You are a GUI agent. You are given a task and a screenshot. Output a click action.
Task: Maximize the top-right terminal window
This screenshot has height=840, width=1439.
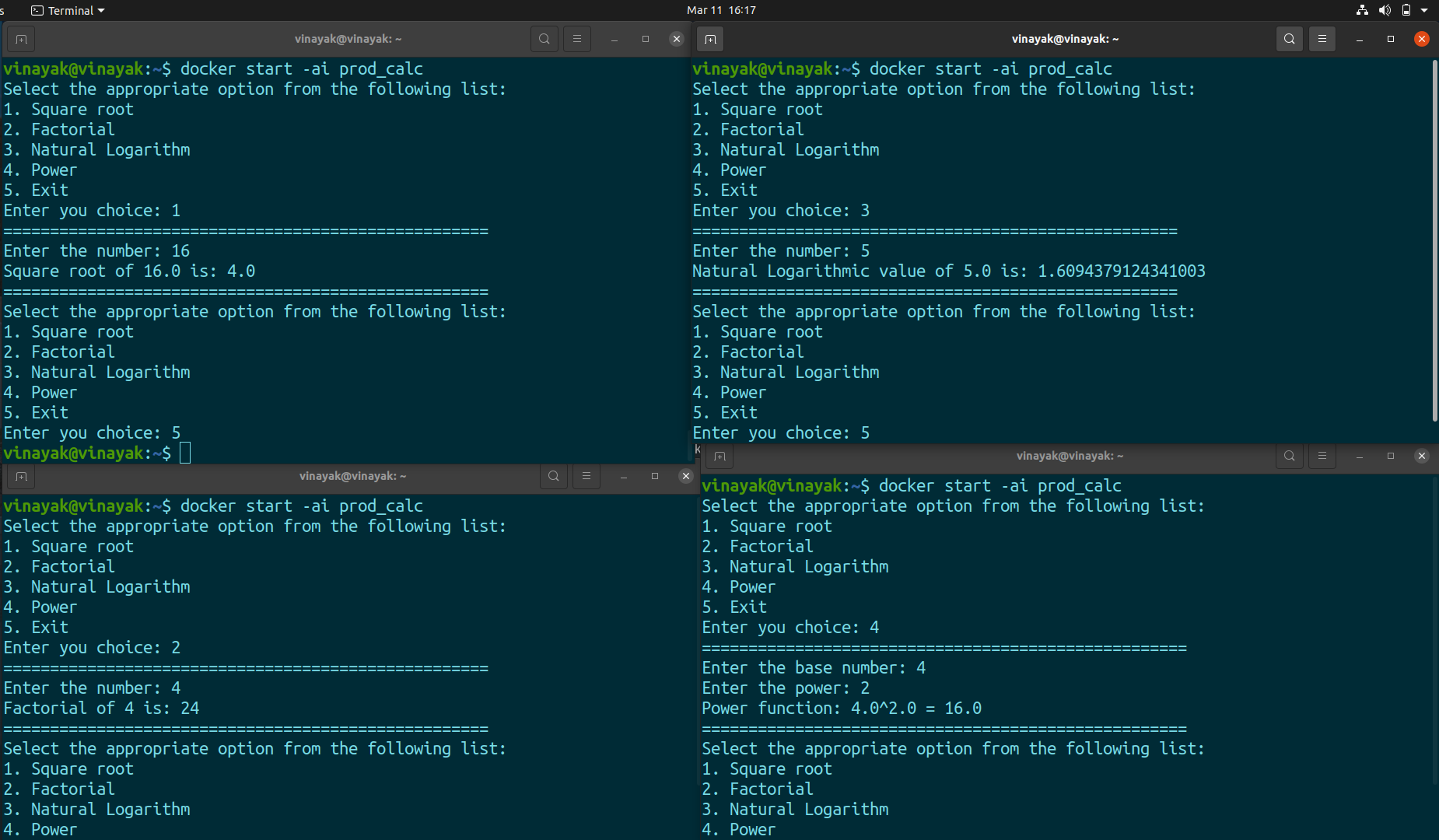point(1391,39)
